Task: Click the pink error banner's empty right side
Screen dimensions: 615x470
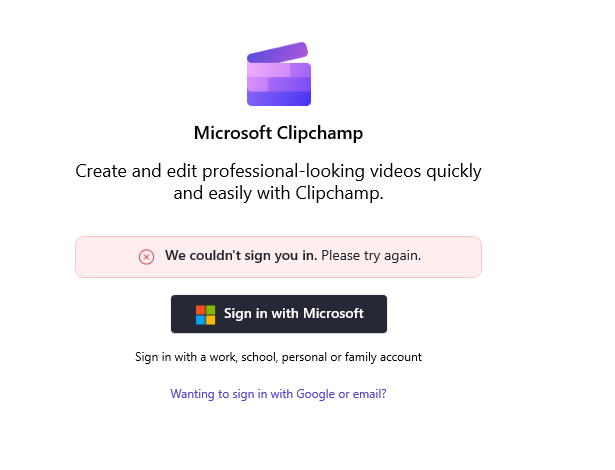Action: point(451,257)
